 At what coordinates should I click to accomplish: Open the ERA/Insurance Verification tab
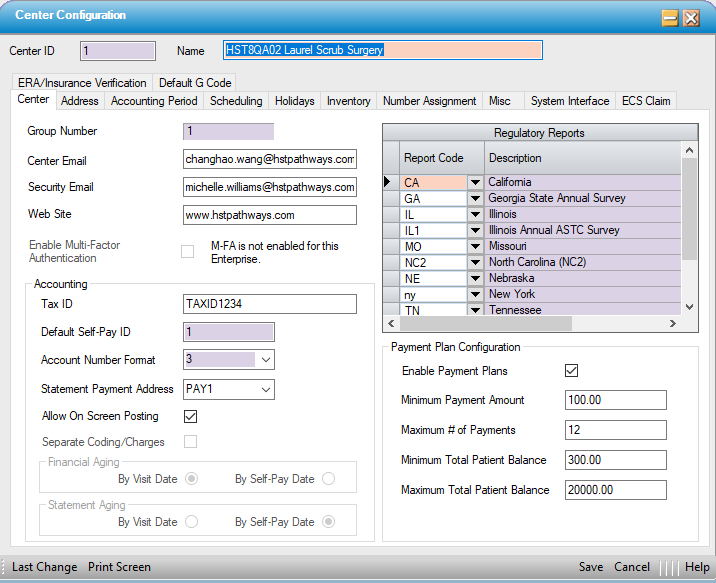tap(82, 83)
